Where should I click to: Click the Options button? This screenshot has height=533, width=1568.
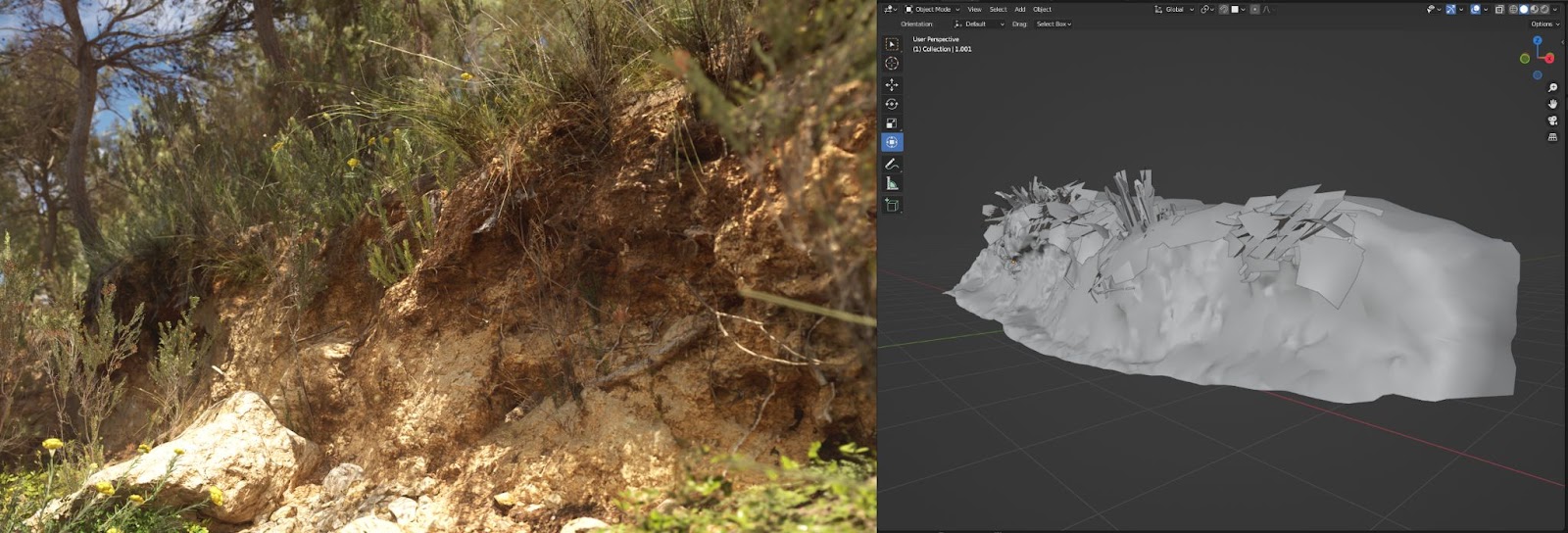coord(1543,24)
